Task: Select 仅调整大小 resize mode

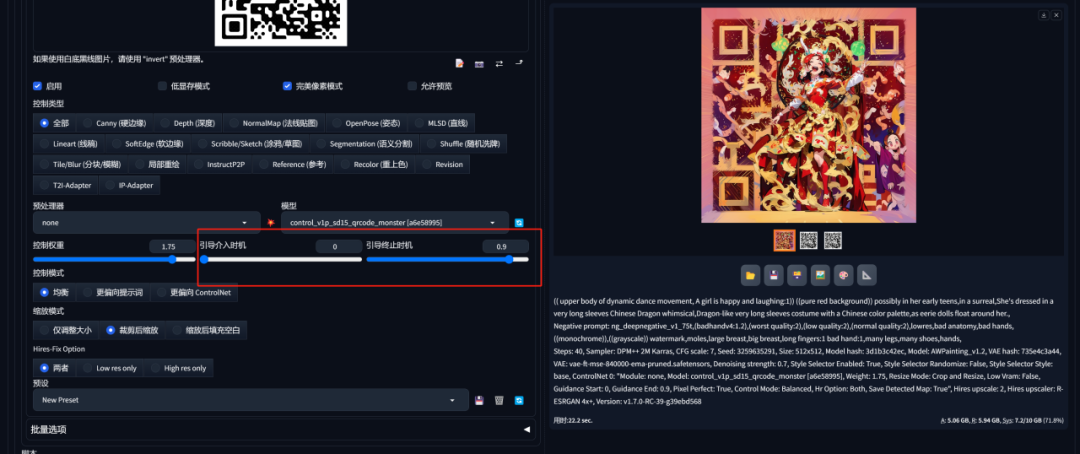Action: click(66, 330)
